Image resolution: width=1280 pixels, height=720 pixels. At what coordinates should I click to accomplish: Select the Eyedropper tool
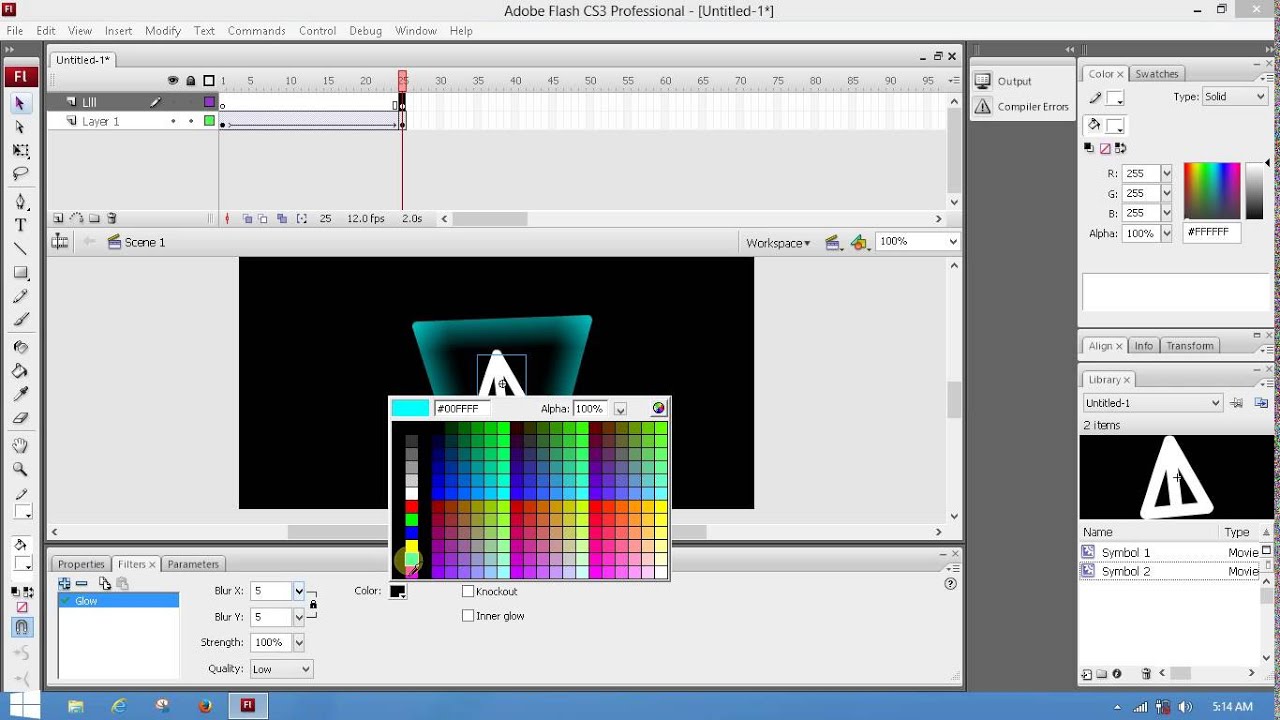click(x=20, y=394)
